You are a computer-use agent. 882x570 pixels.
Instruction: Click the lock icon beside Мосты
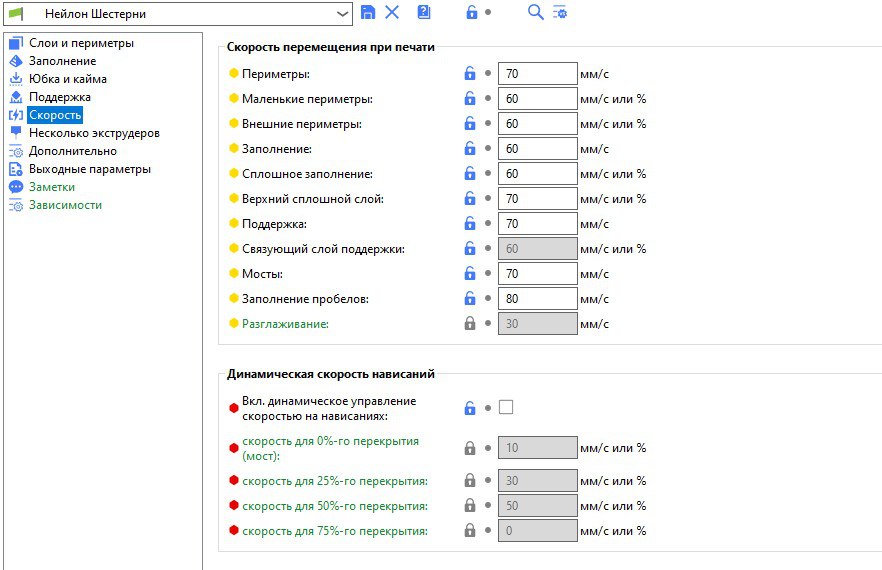point(470,274)
